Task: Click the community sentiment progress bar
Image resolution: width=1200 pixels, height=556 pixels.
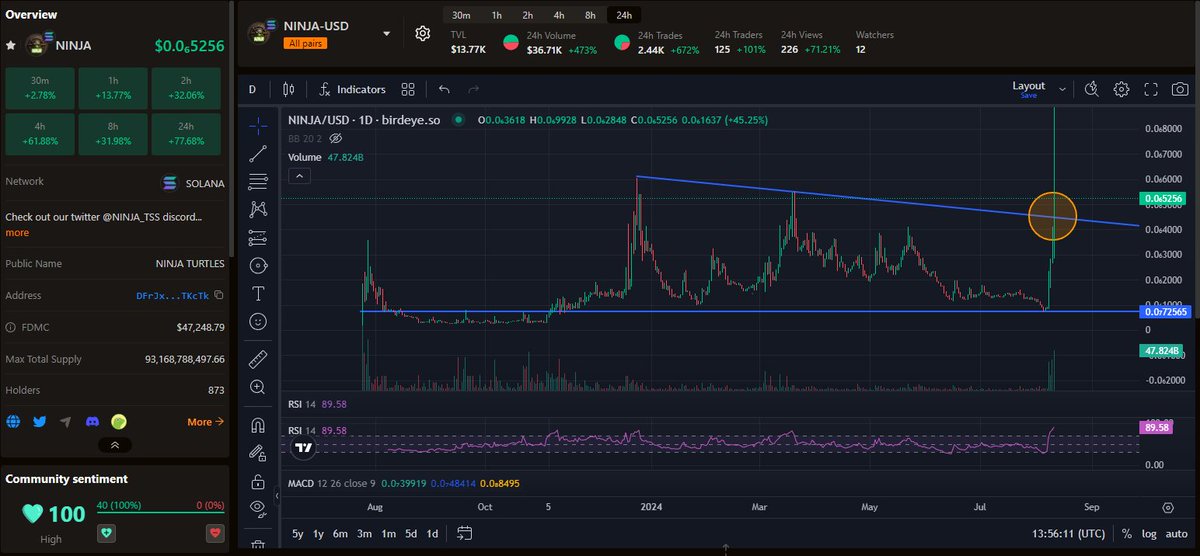Action: click(x=161, y=514)
